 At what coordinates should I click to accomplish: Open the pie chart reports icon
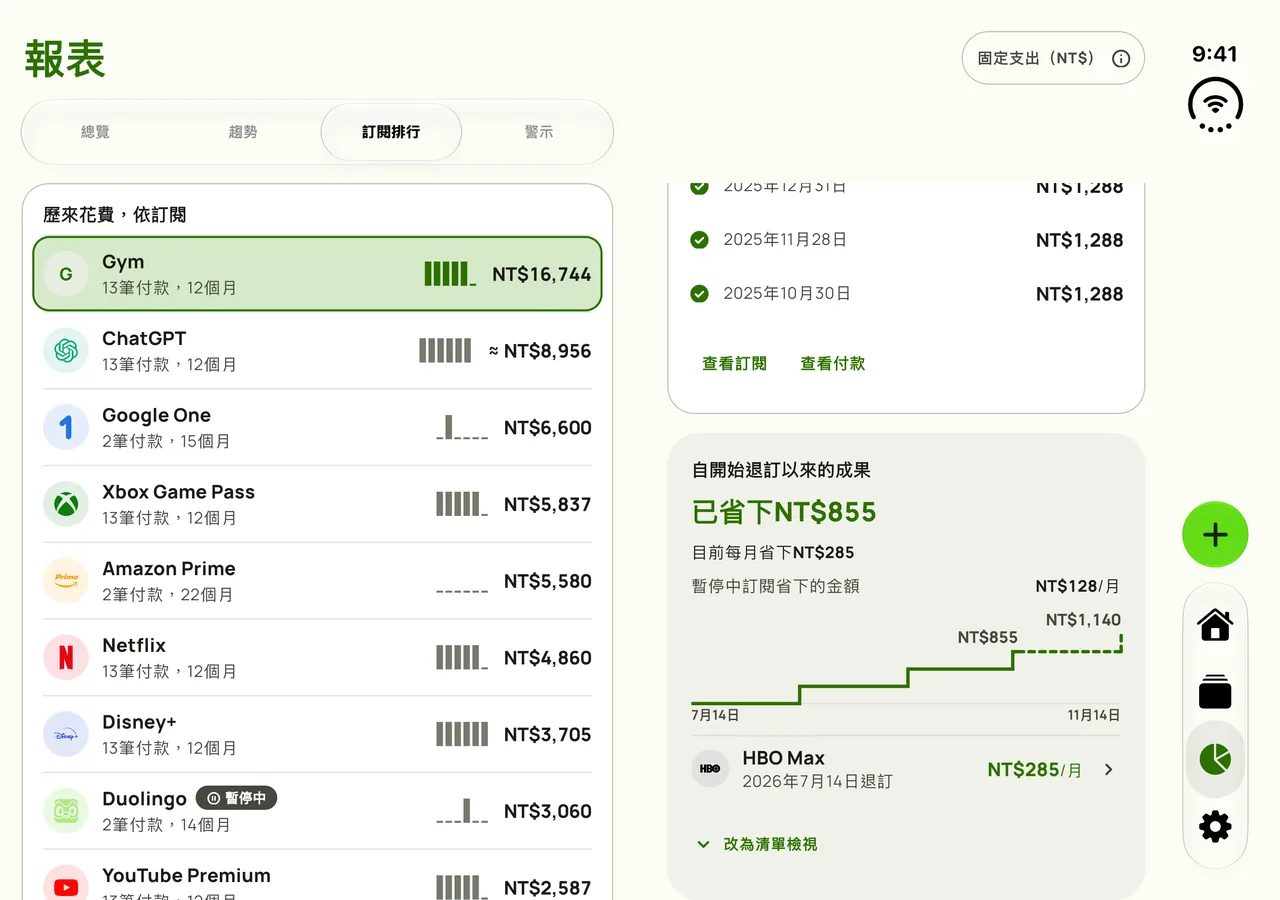[1215, 759]
